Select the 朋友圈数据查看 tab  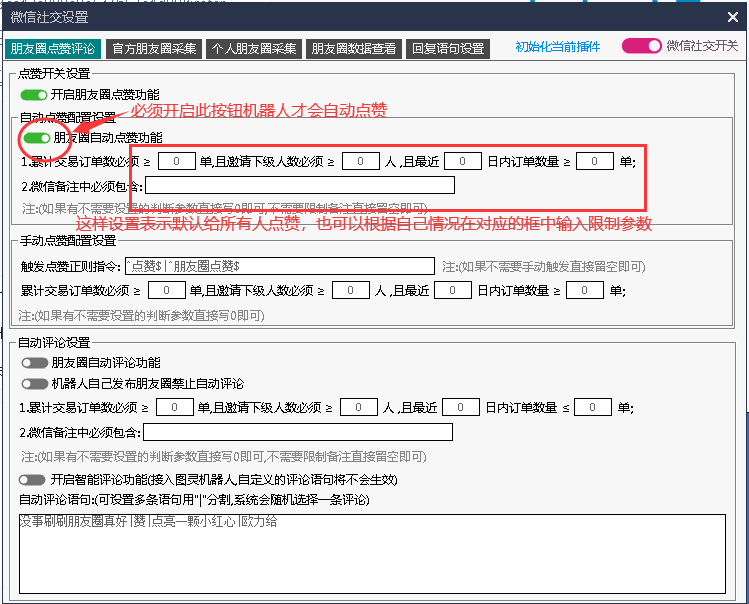[x=354, y=48]
